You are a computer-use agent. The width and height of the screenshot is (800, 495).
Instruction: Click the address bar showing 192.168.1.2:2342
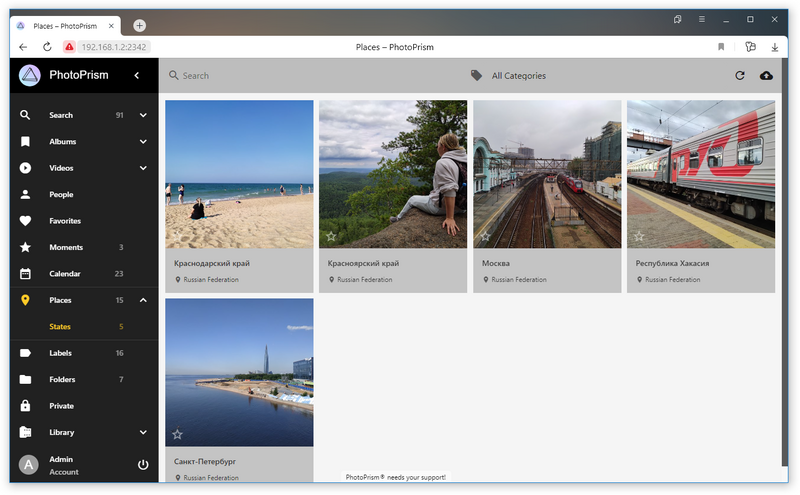[114, 47]
